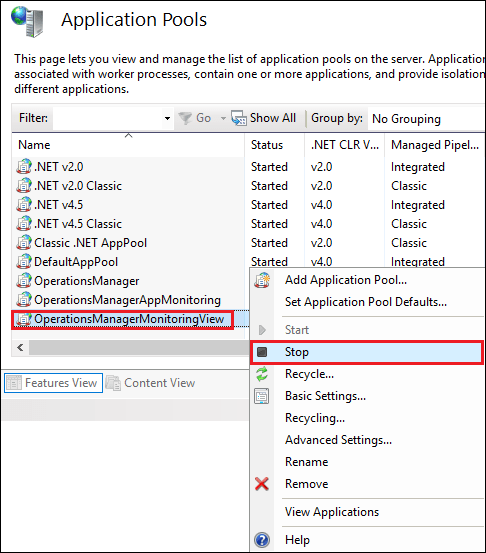Click the horizontal scrollbar left arrow
486x553 pixels.
tap(20, 347)
